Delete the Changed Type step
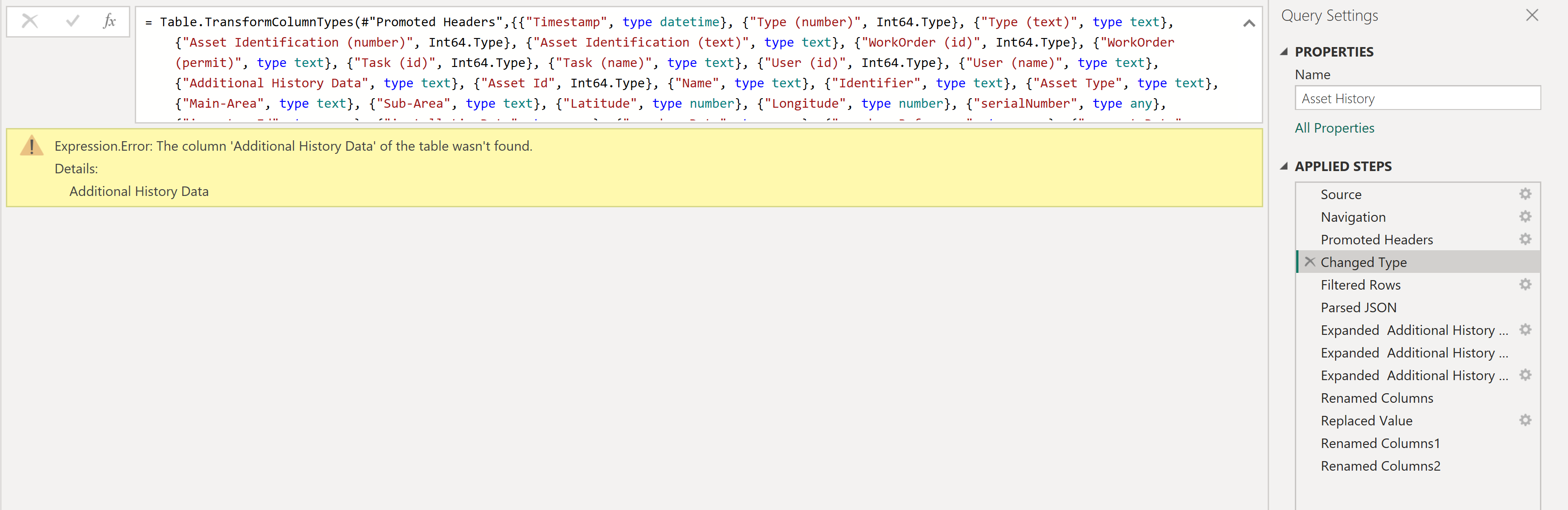Viewport: 1568px width, 510px height. [x=1310, y=262]
